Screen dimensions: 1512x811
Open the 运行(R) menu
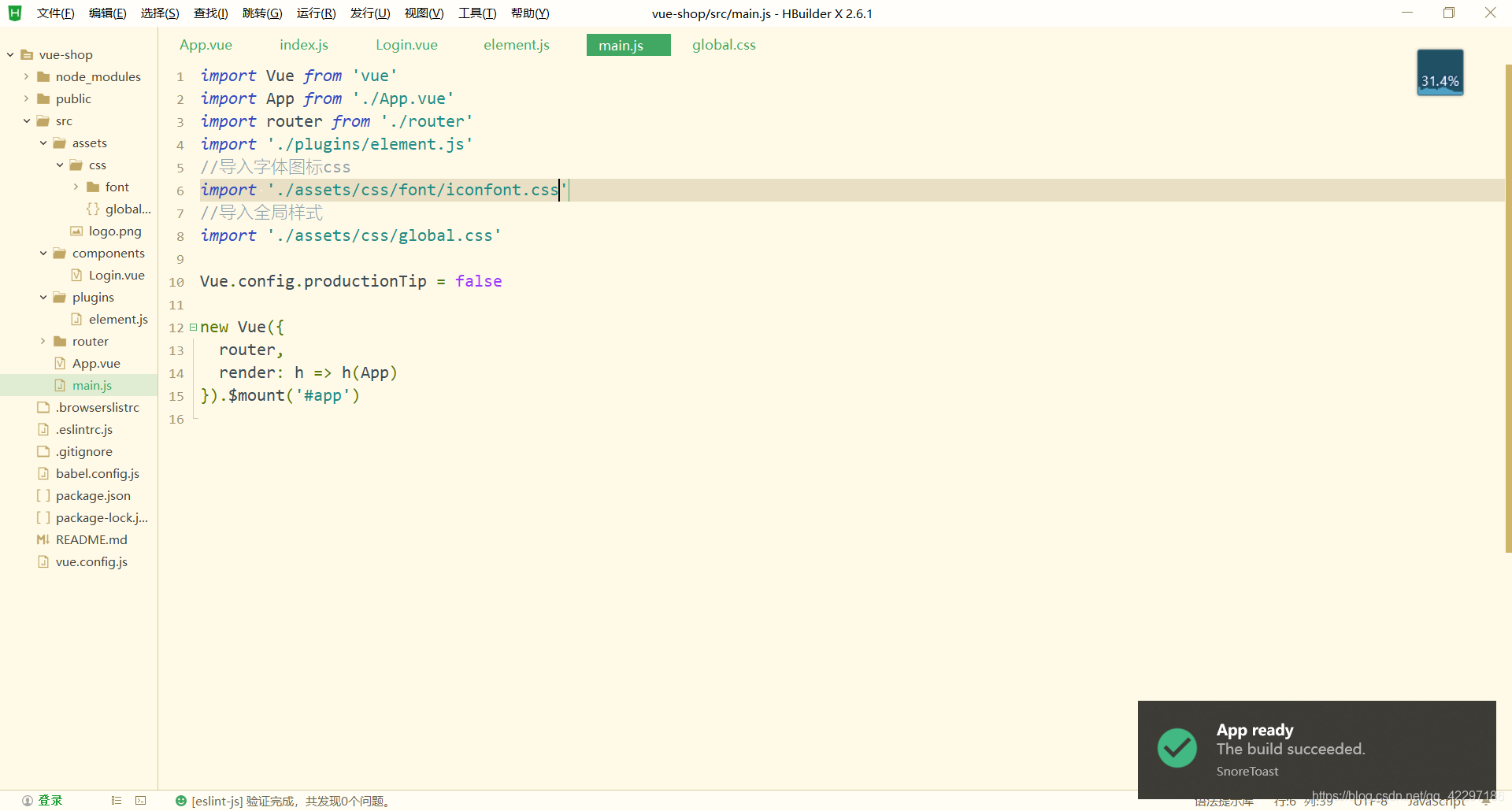(x=316, y=13)
